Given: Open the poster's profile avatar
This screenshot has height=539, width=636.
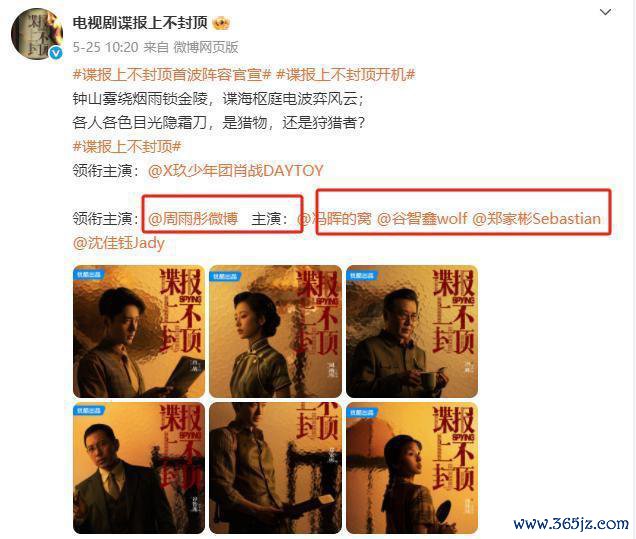Looking at the screenshot, I should pyautogui.click(x=37, y=34).
